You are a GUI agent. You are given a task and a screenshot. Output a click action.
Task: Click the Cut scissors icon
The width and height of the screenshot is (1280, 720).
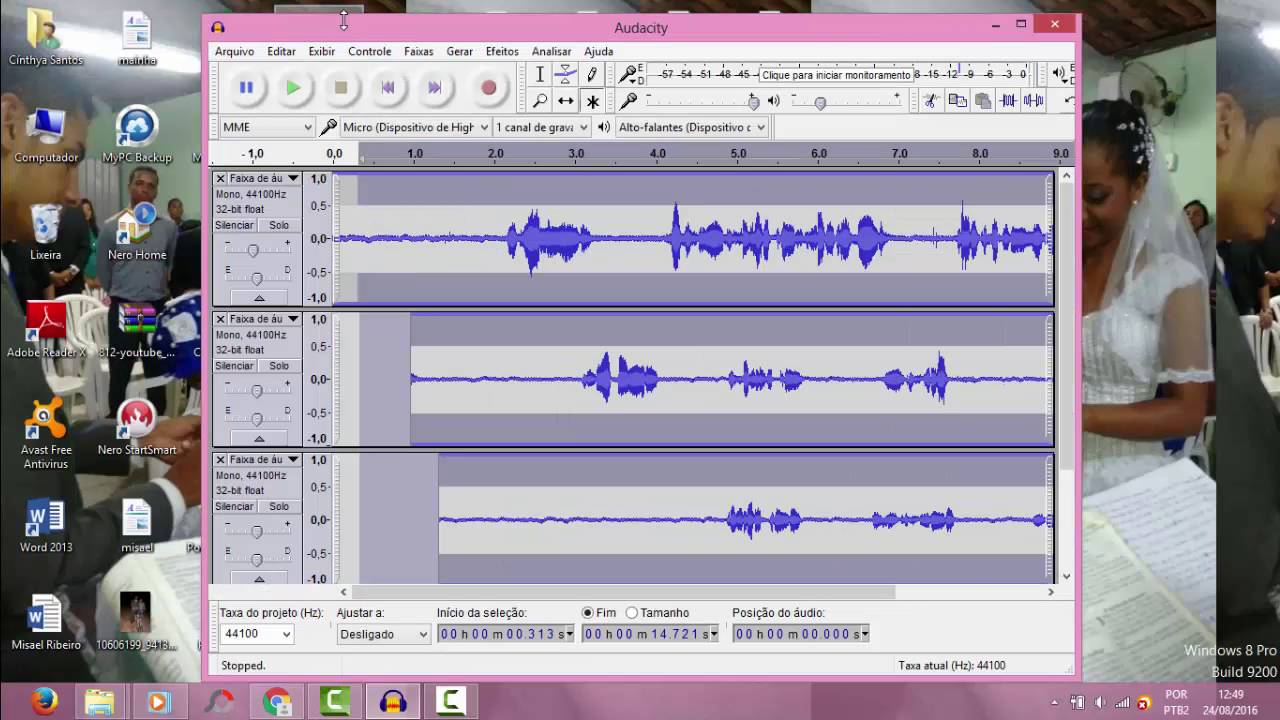coord(930,101)
